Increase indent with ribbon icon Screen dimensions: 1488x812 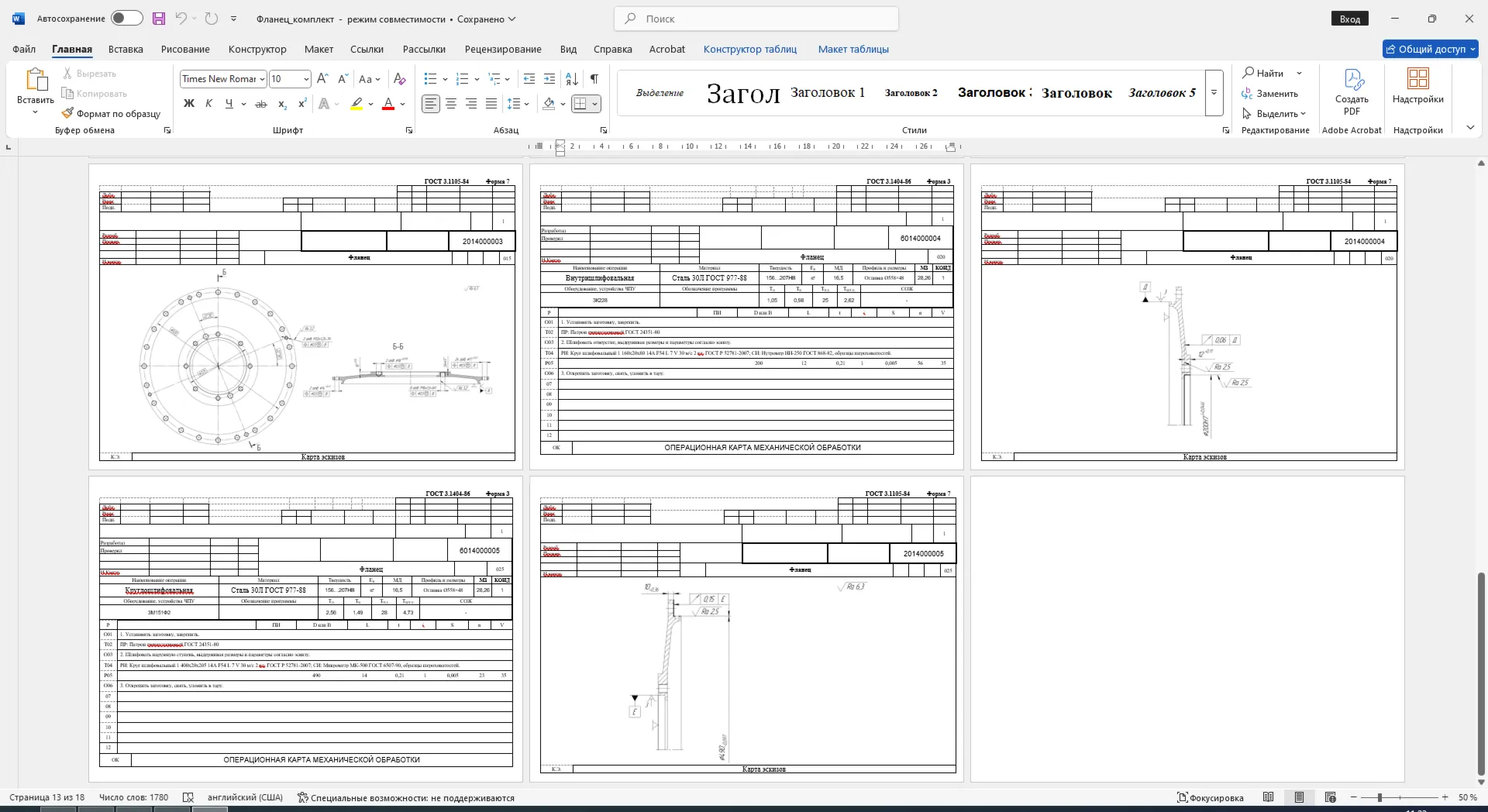pyautogui.click(x=549, y=79)
